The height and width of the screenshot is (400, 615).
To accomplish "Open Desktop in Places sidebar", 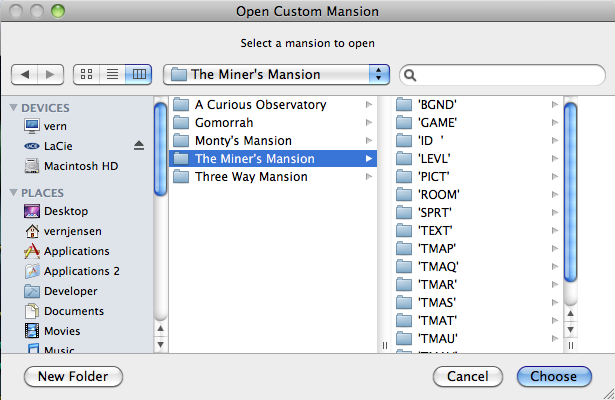I will 66,211.
